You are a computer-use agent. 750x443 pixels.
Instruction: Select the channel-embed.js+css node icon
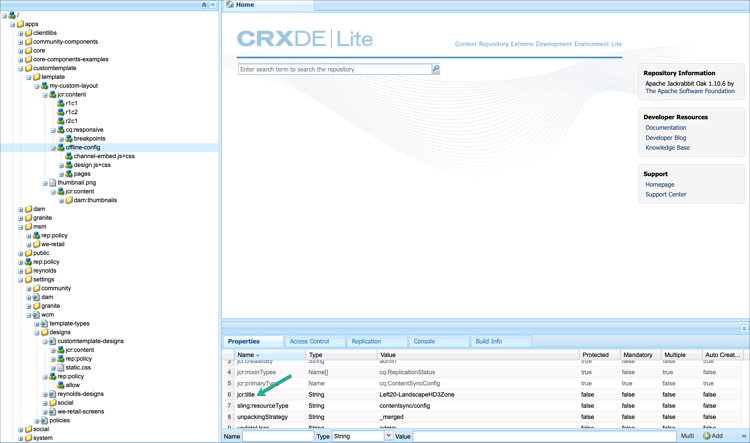(x=69, y=156)
